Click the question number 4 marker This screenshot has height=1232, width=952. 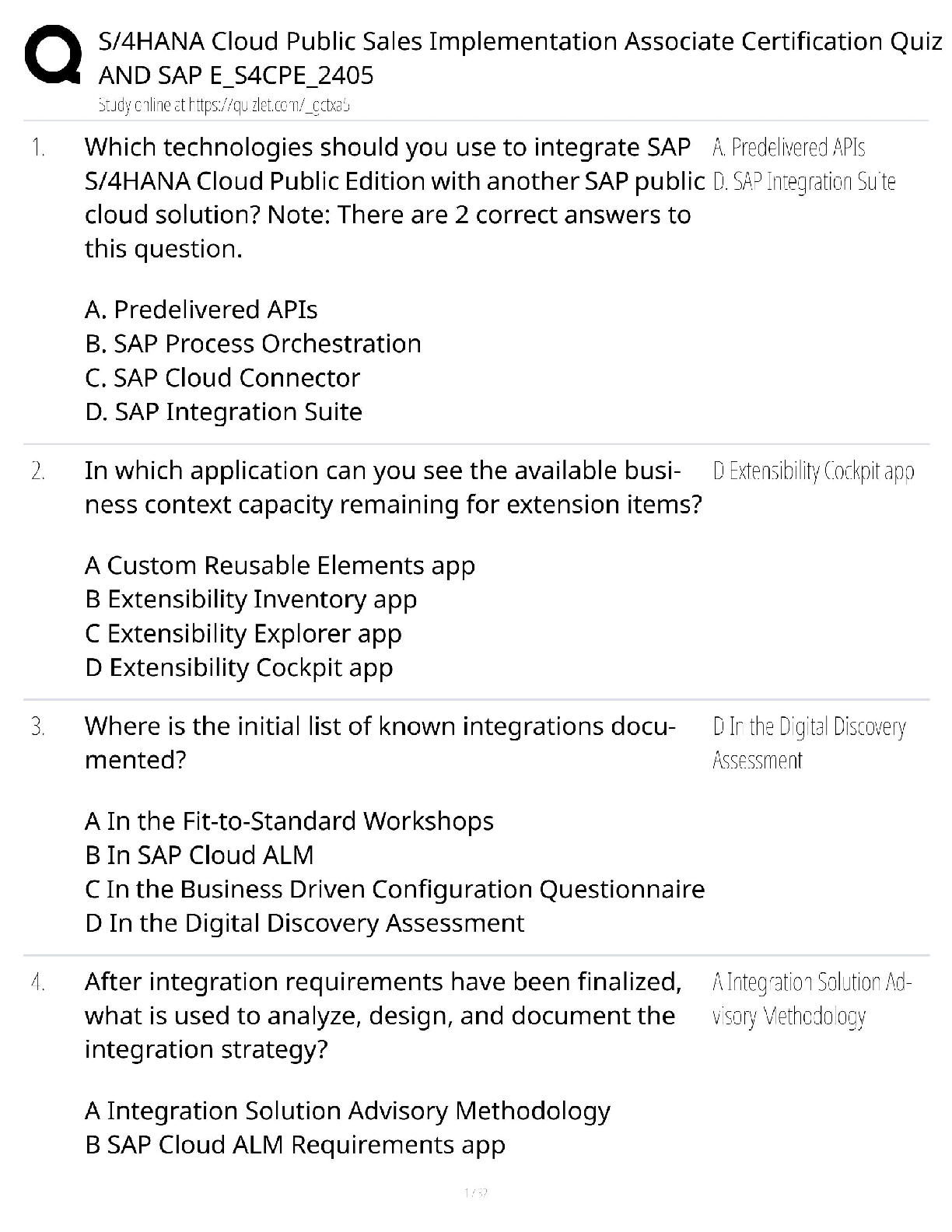[x=38, y=982]
